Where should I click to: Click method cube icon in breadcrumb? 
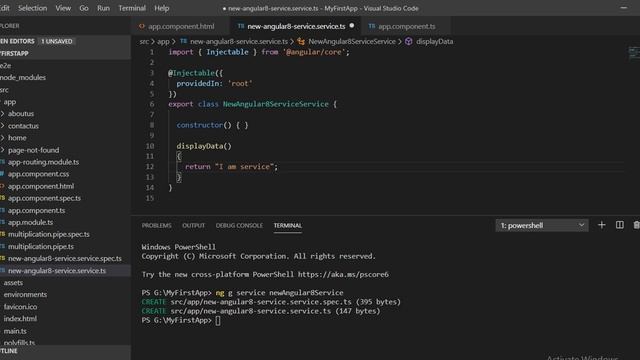(409, 41)
